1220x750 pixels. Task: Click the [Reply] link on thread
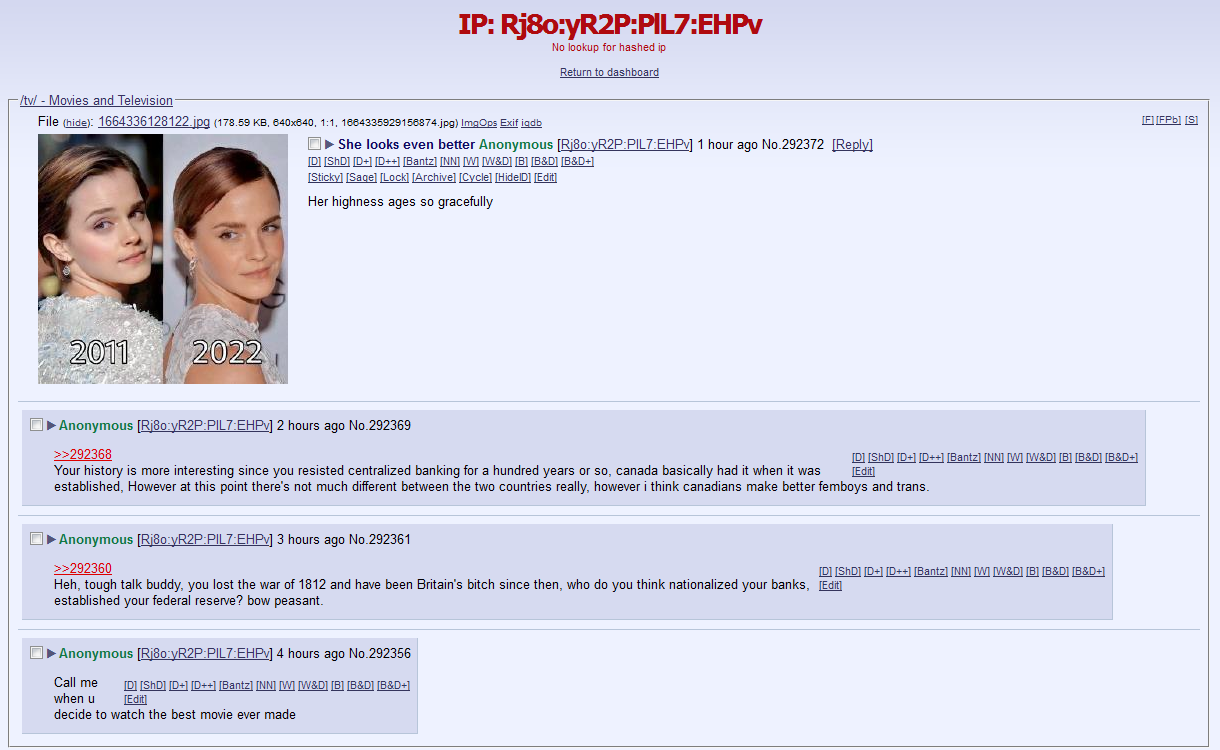852,145
